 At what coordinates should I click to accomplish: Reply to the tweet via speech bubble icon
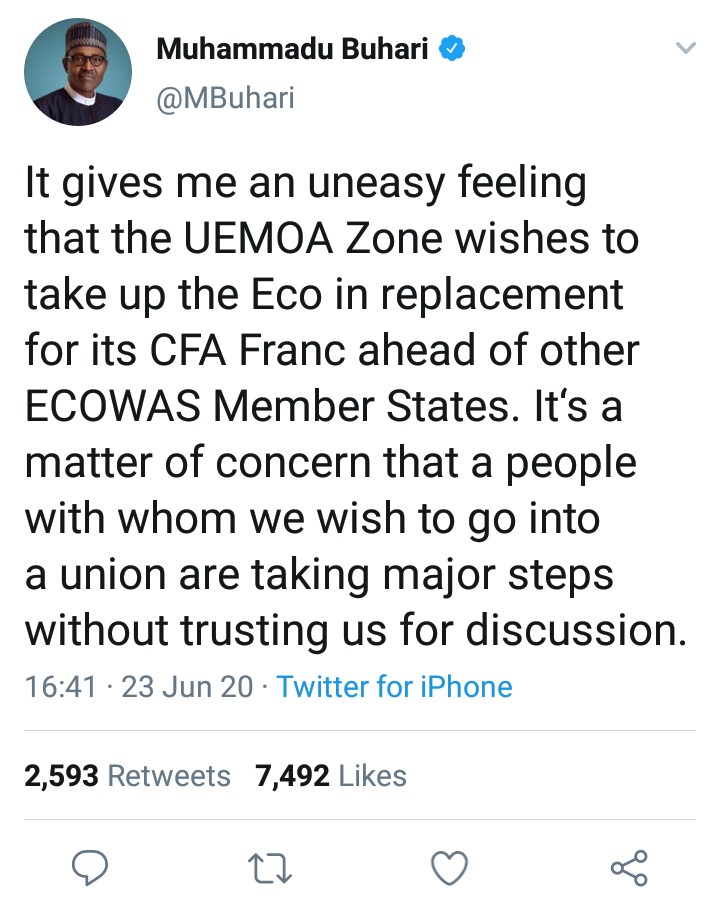point(92,865)
